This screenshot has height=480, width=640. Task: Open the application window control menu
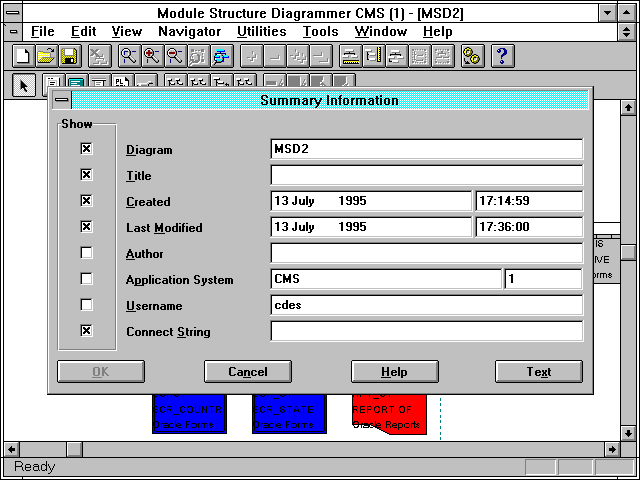tap(11, 13)
